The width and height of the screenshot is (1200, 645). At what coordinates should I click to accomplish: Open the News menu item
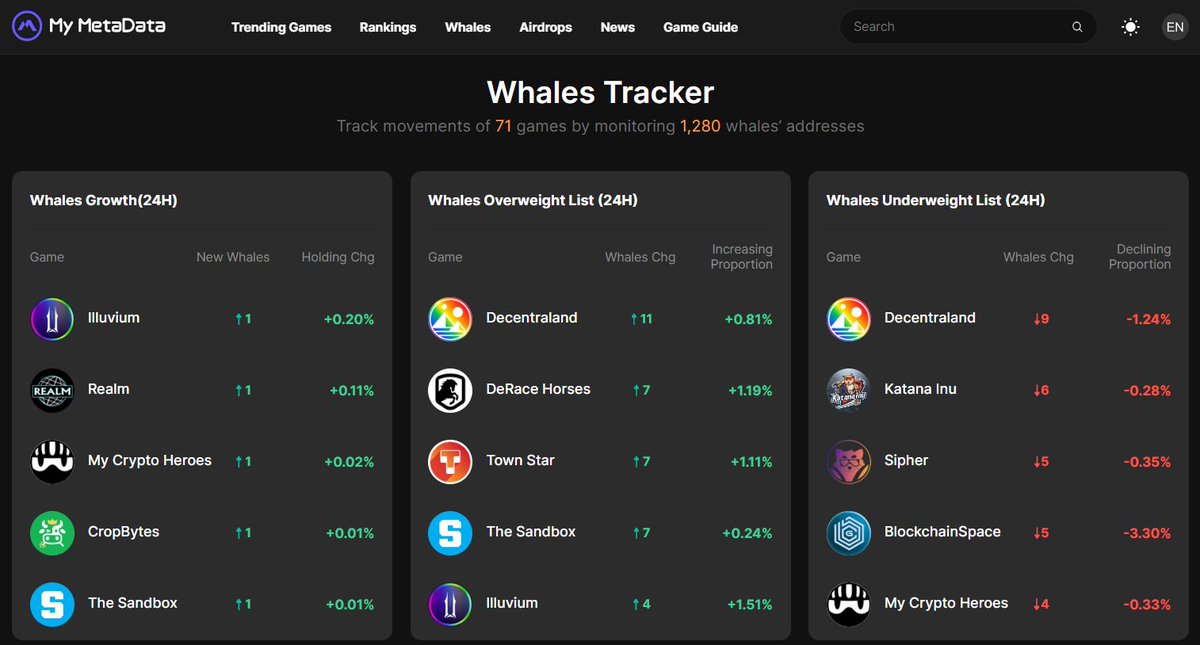[618, 27]
